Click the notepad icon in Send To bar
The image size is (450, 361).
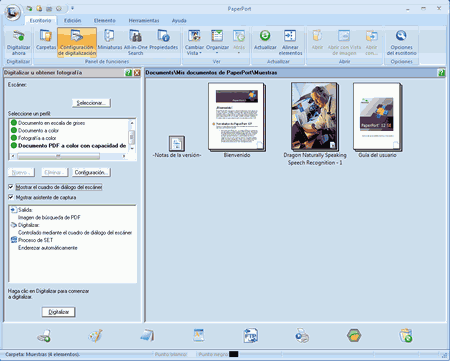click(147, 336)
